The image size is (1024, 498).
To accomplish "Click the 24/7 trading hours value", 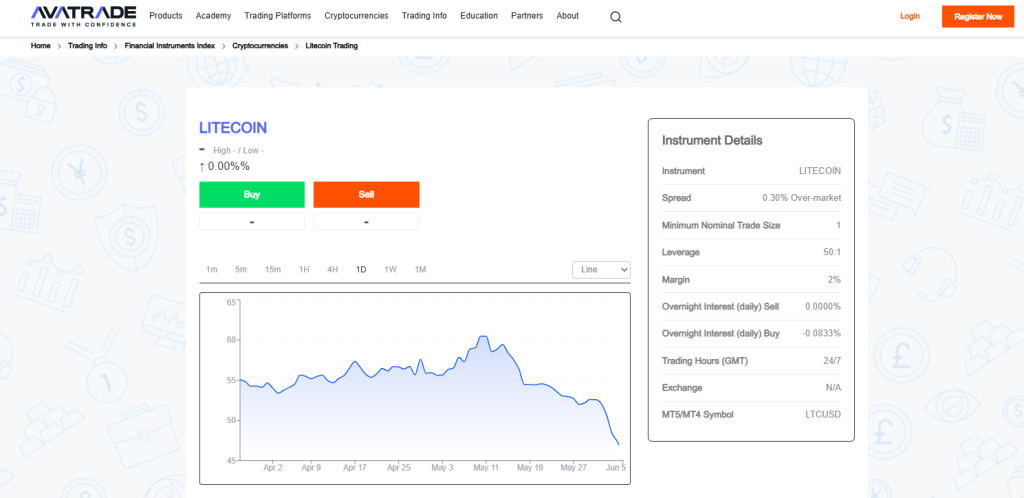I will [x=832, y=361].
